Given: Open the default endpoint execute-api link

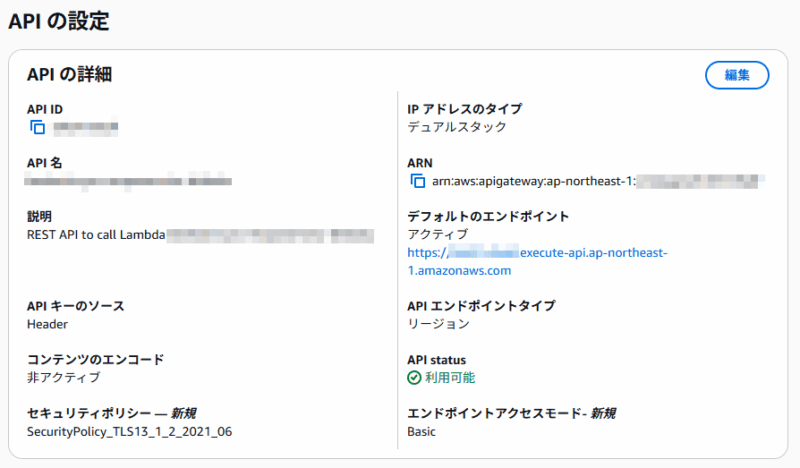Looking at the screenshot, I should pos(537,261).
